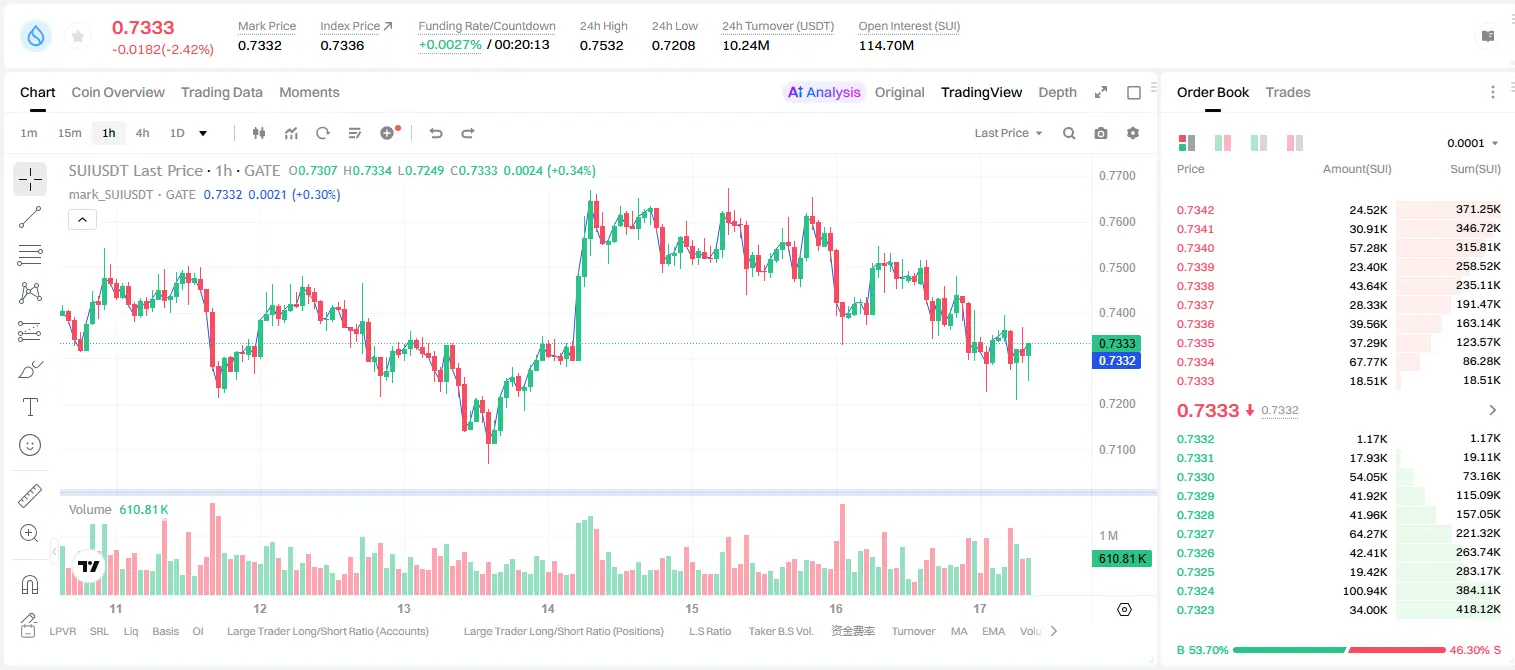Collapse the indicator legend chevron
Viewport: 1515px width, 670px height.
pyautogui.click(x=82, y=219)
